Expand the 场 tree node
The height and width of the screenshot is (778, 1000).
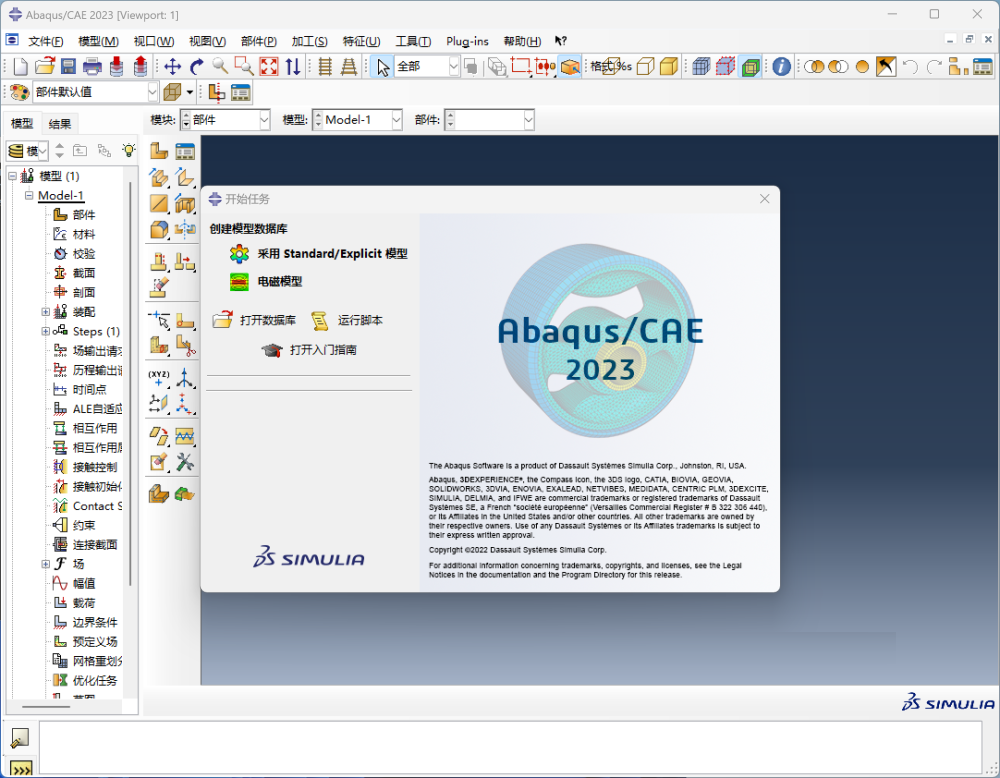tap(45, 564)
